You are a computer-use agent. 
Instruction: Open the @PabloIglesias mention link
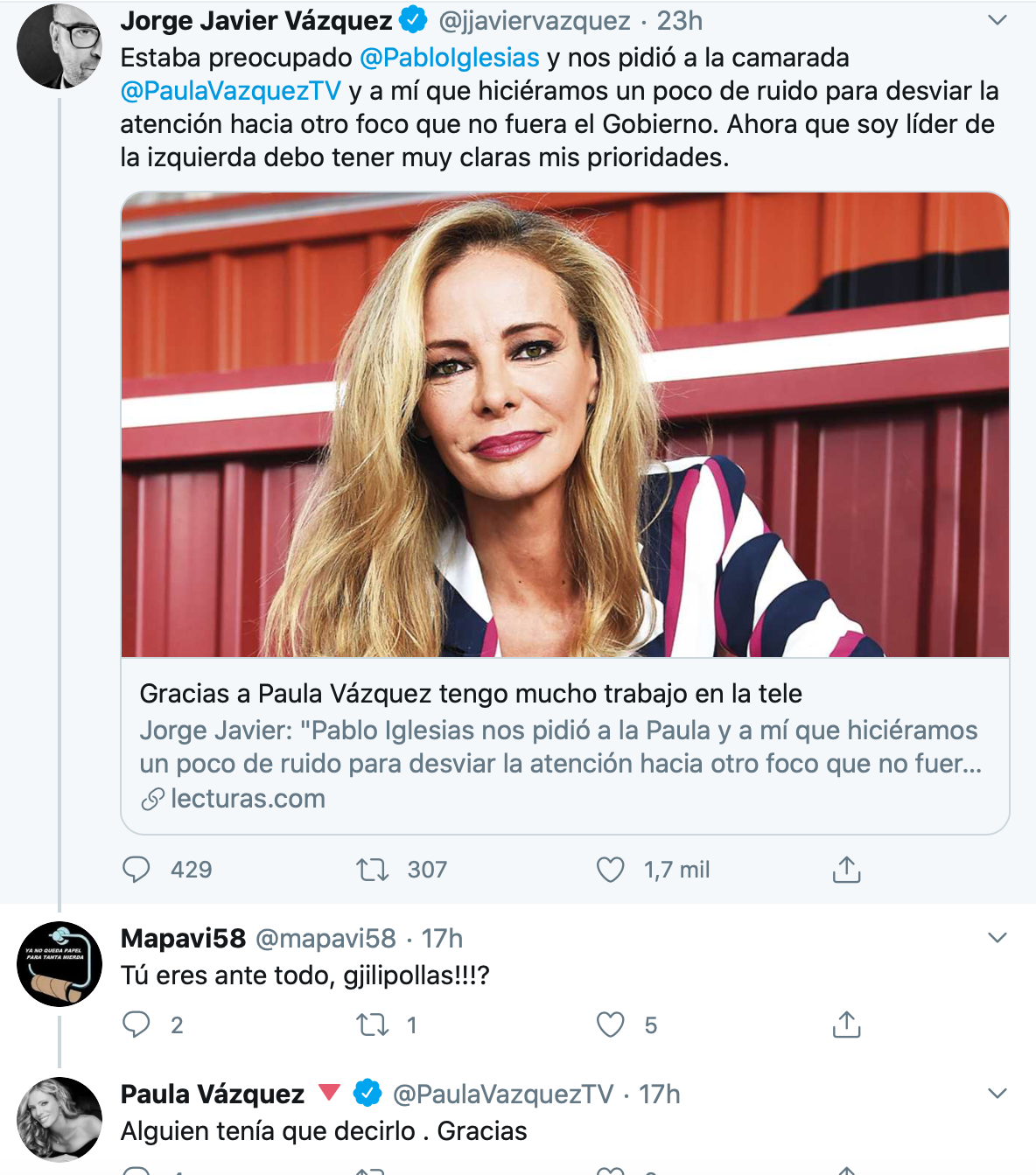click(450, 58)
